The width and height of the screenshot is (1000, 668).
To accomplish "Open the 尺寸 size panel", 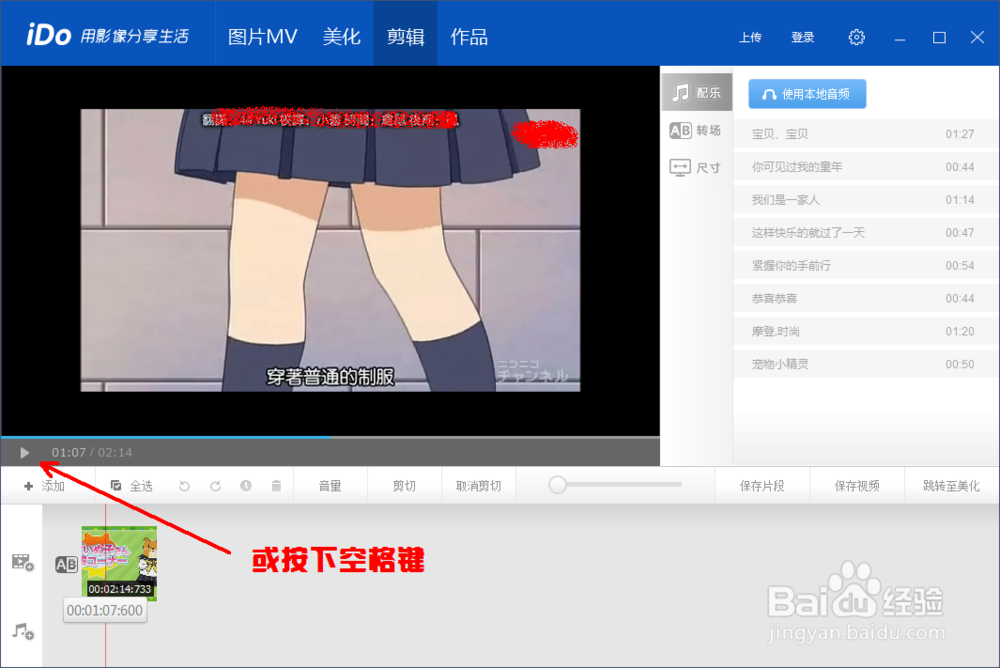I will click(696, 167).
